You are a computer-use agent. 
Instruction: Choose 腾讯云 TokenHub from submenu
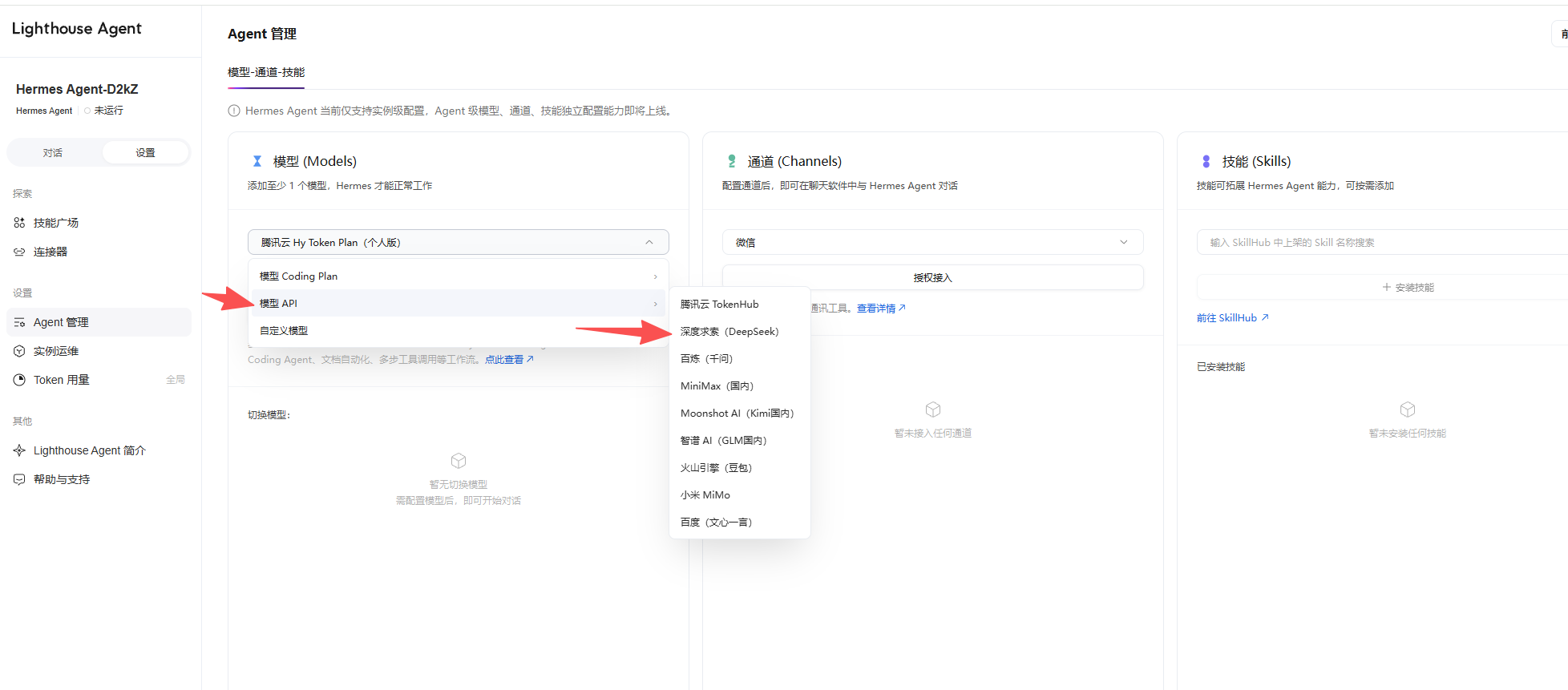click(x=740, y=304)
